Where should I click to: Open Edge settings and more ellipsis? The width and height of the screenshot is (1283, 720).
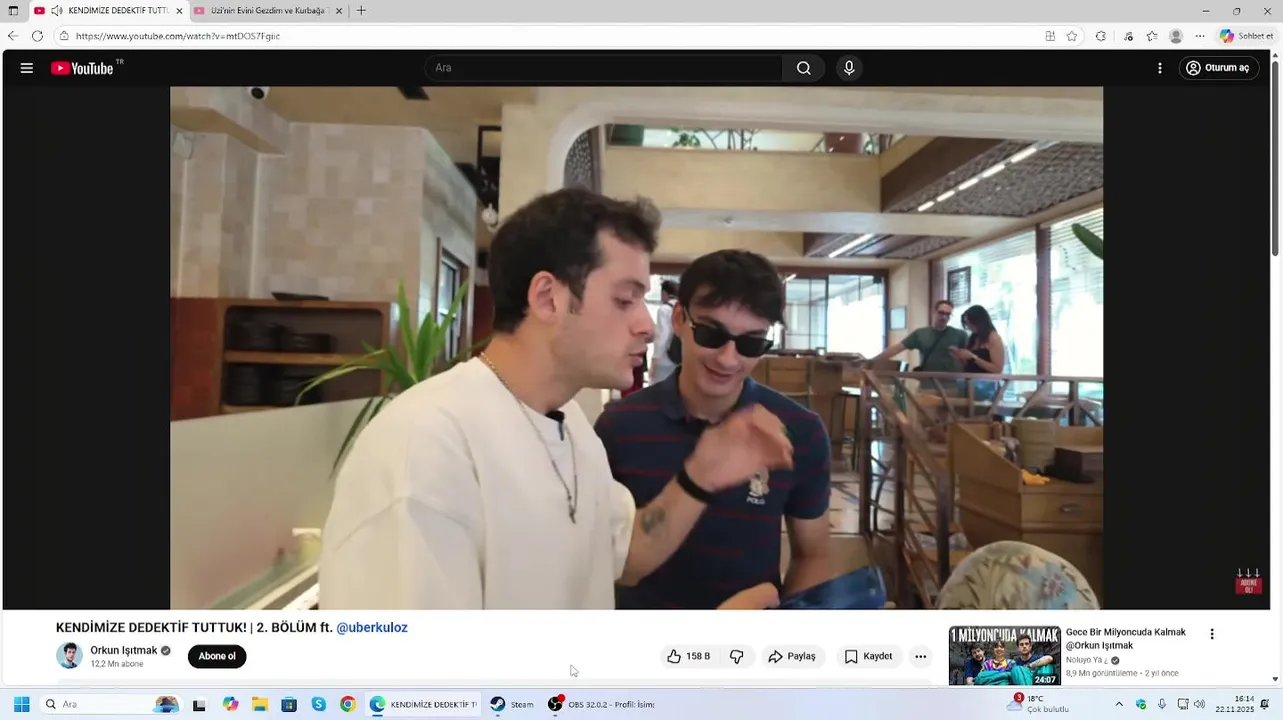1200,36
